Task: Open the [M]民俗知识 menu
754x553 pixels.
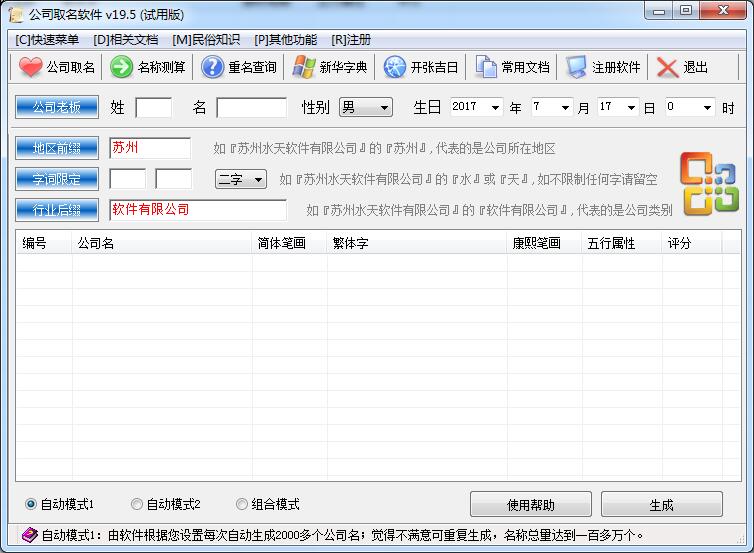Action: coord(206,39)
